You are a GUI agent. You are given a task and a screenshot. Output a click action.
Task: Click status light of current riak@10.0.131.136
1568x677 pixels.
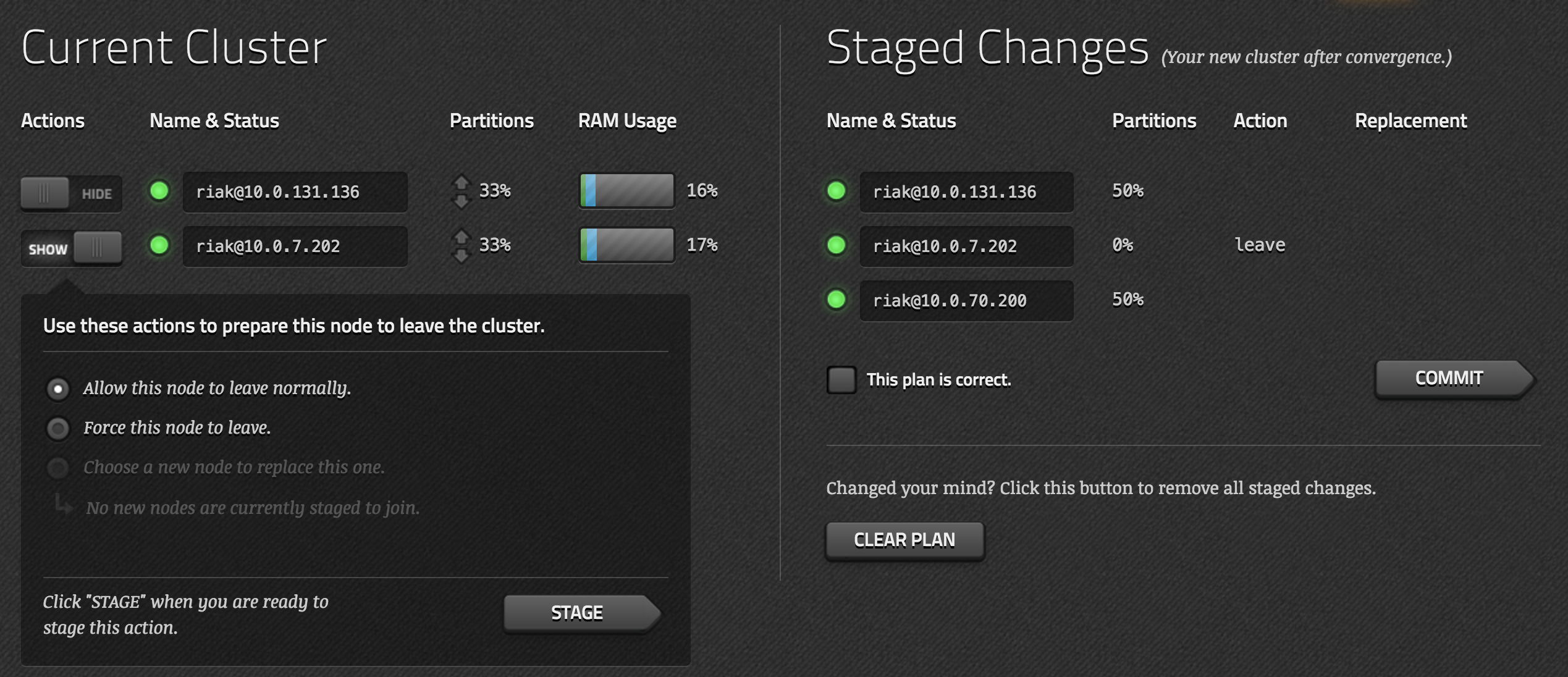click(x=159, y=191)
